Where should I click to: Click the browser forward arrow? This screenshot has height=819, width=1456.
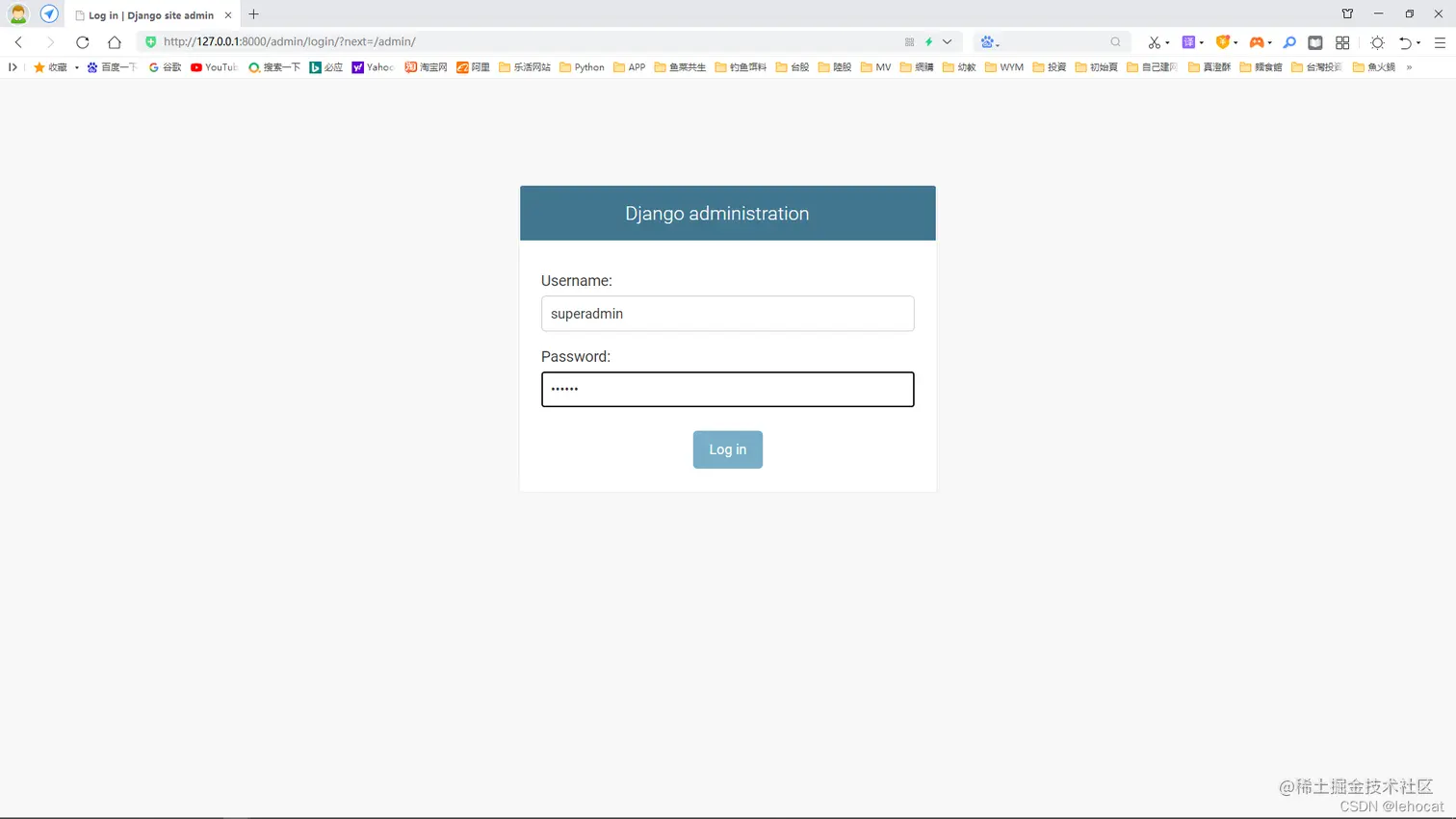click(50, 42)
